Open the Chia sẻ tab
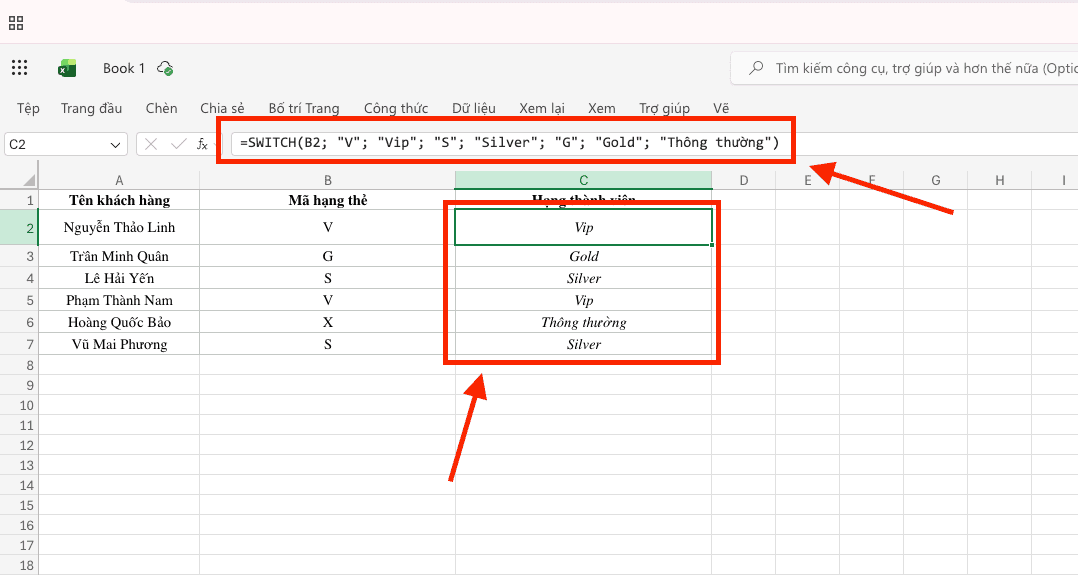1078x575 pixels. [x=222, y=108]
